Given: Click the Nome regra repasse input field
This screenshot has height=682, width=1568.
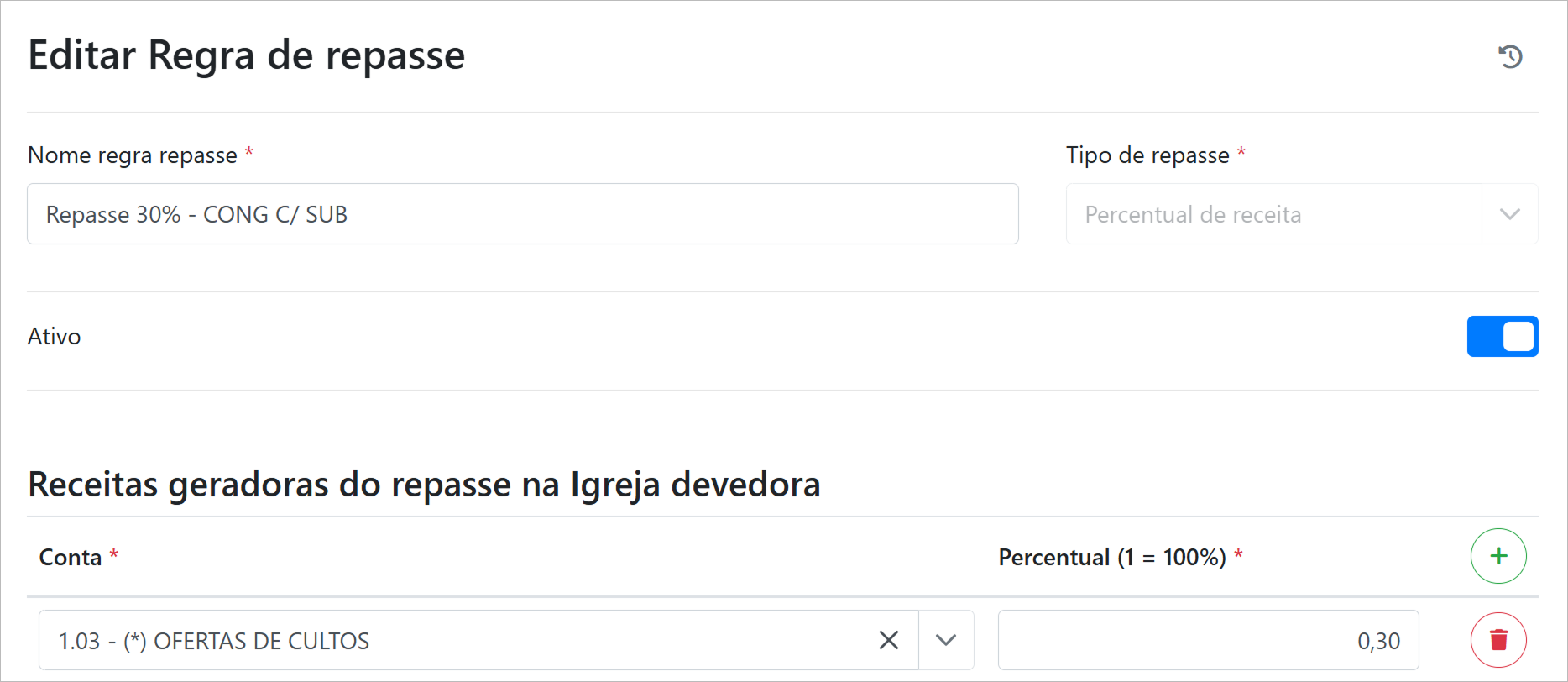Looking at the screenshot, I should (x=522, y=214).
